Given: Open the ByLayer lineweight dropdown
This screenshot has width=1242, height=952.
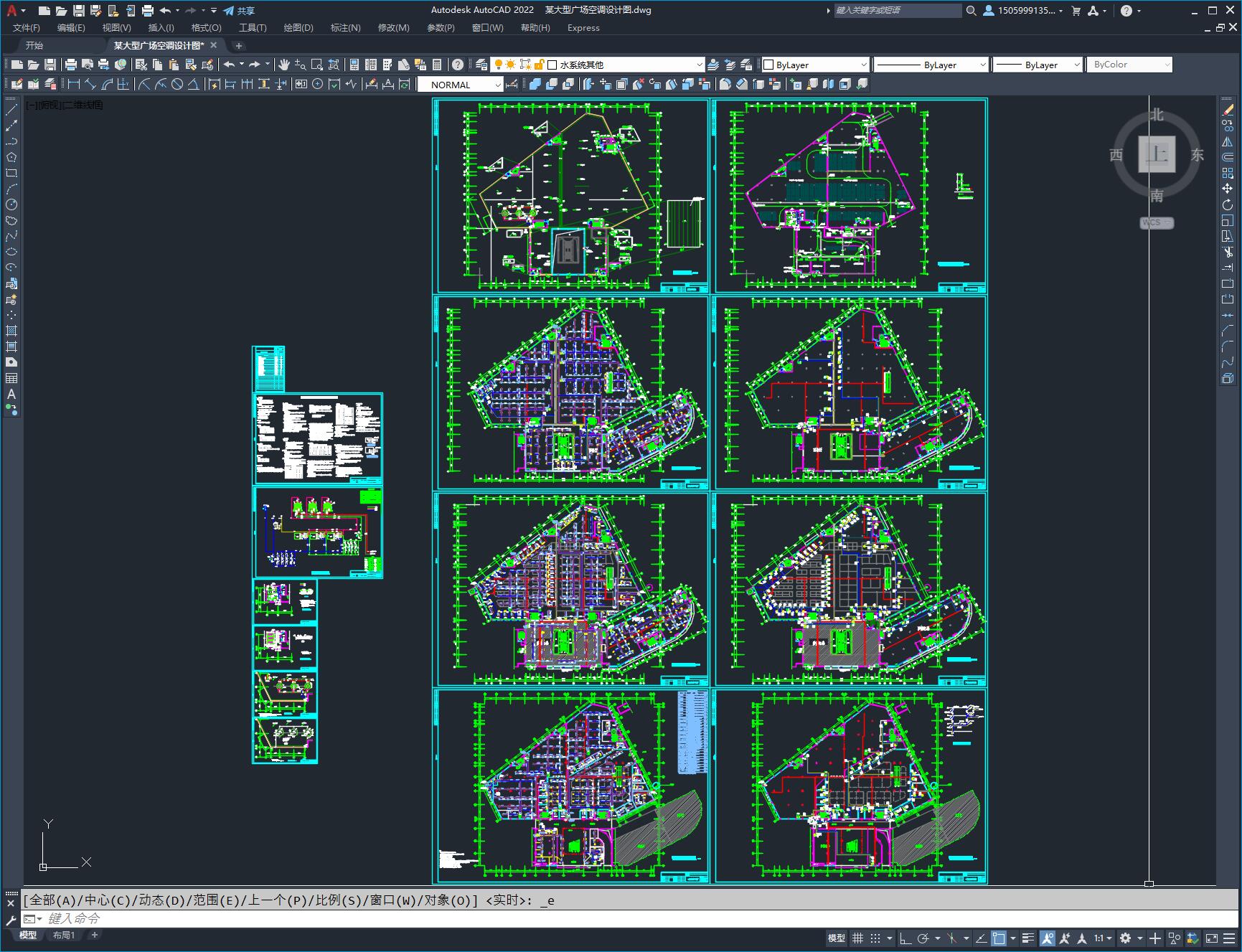Looking at the screenshot, I should coord(1037,65).
